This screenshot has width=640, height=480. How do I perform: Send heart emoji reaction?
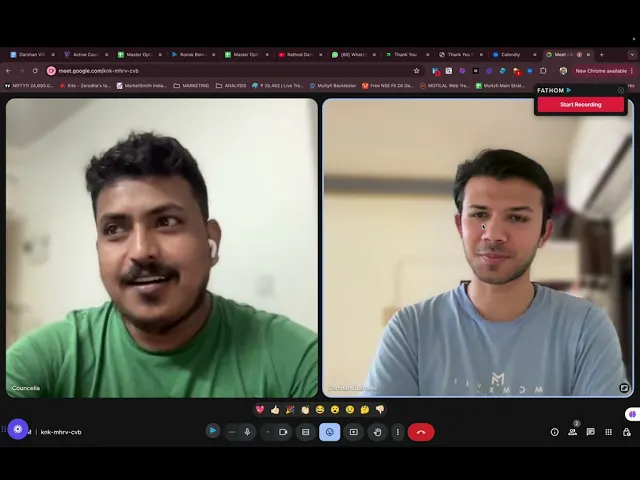tap(260, 409)
